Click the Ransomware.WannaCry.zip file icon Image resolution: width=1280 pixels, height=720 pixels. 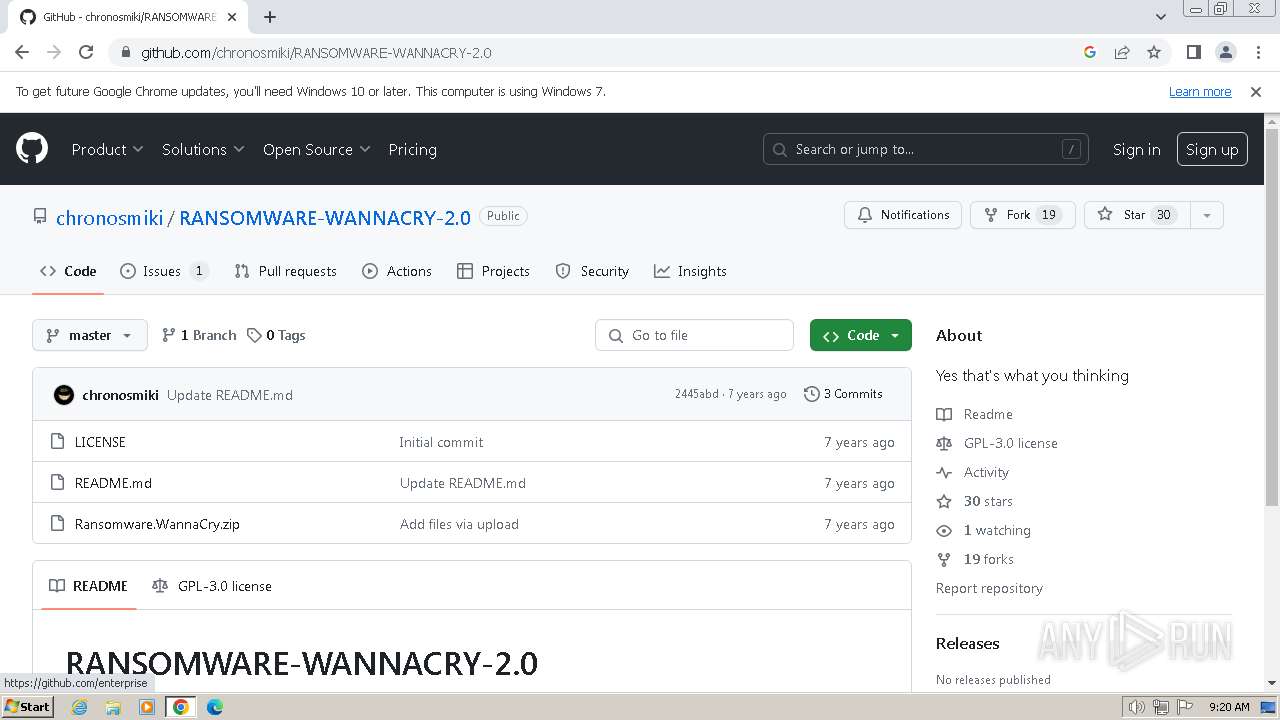pos(57,524)
